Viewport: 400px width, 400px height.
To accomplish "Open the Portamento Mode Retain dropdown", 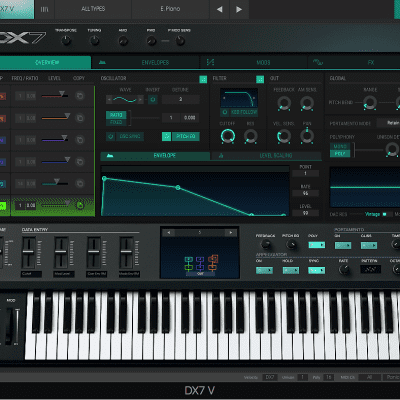I will point(389,123).
